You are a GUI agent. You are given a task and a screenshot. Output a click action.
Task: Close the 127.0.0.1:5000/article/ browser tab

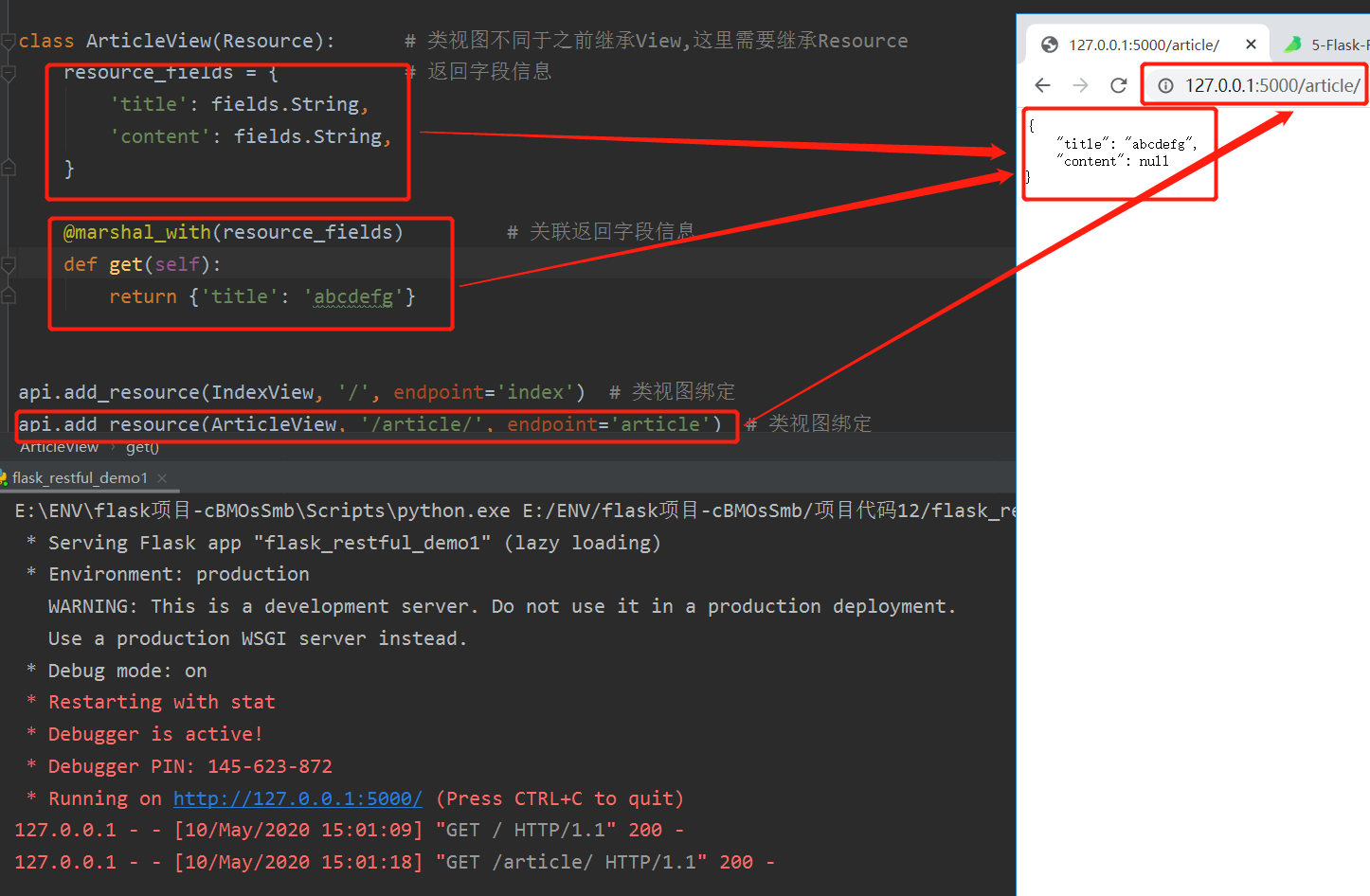(x=1251, y=45)
